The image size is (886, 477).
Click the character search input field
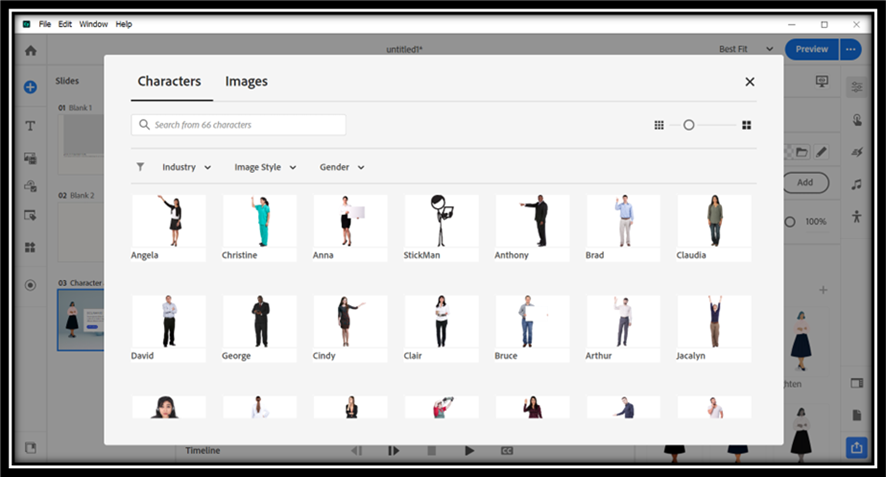coord(245,125)
